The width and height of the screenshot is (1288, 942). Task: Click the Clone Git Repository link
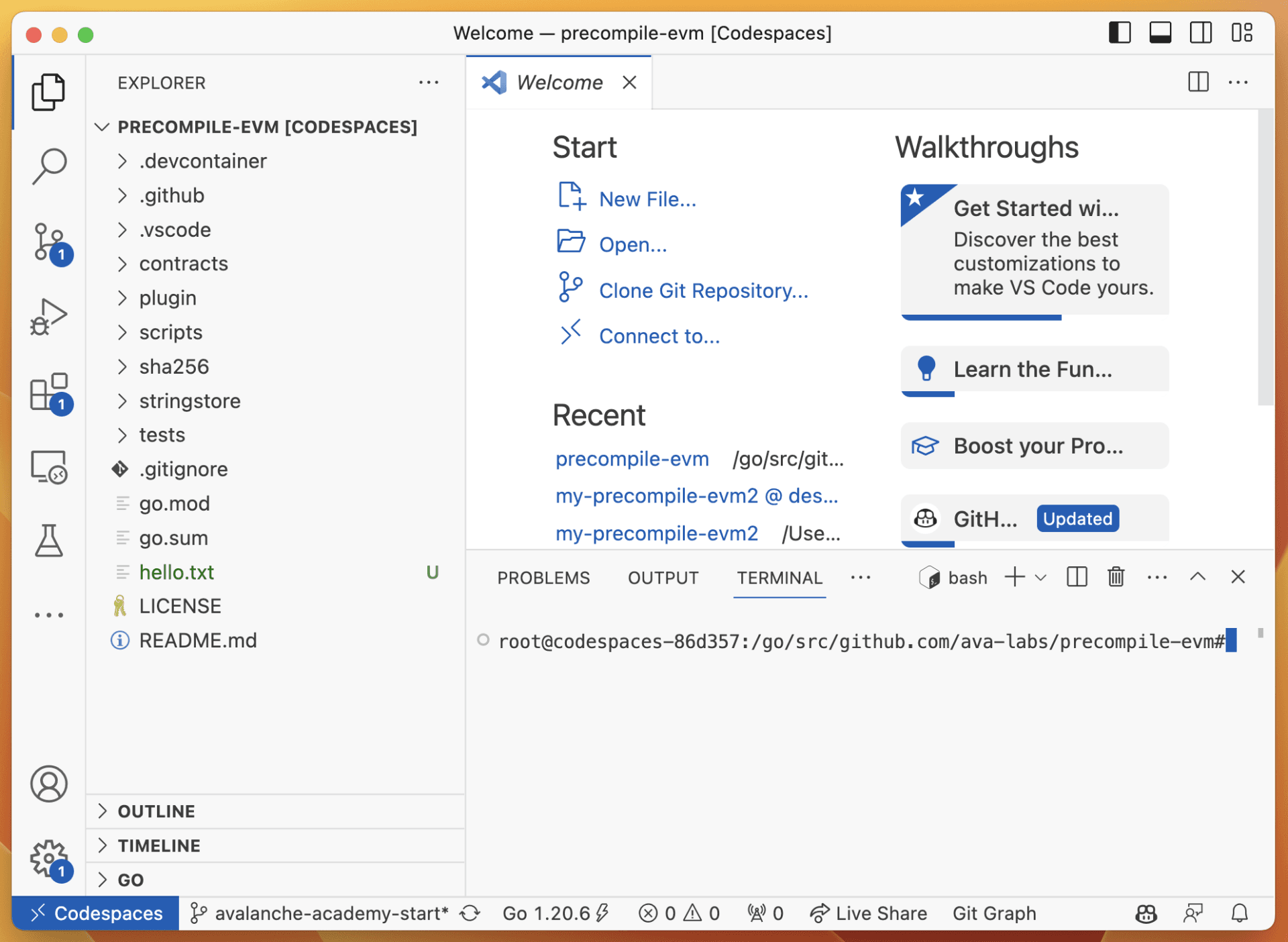tap(704, 291)
